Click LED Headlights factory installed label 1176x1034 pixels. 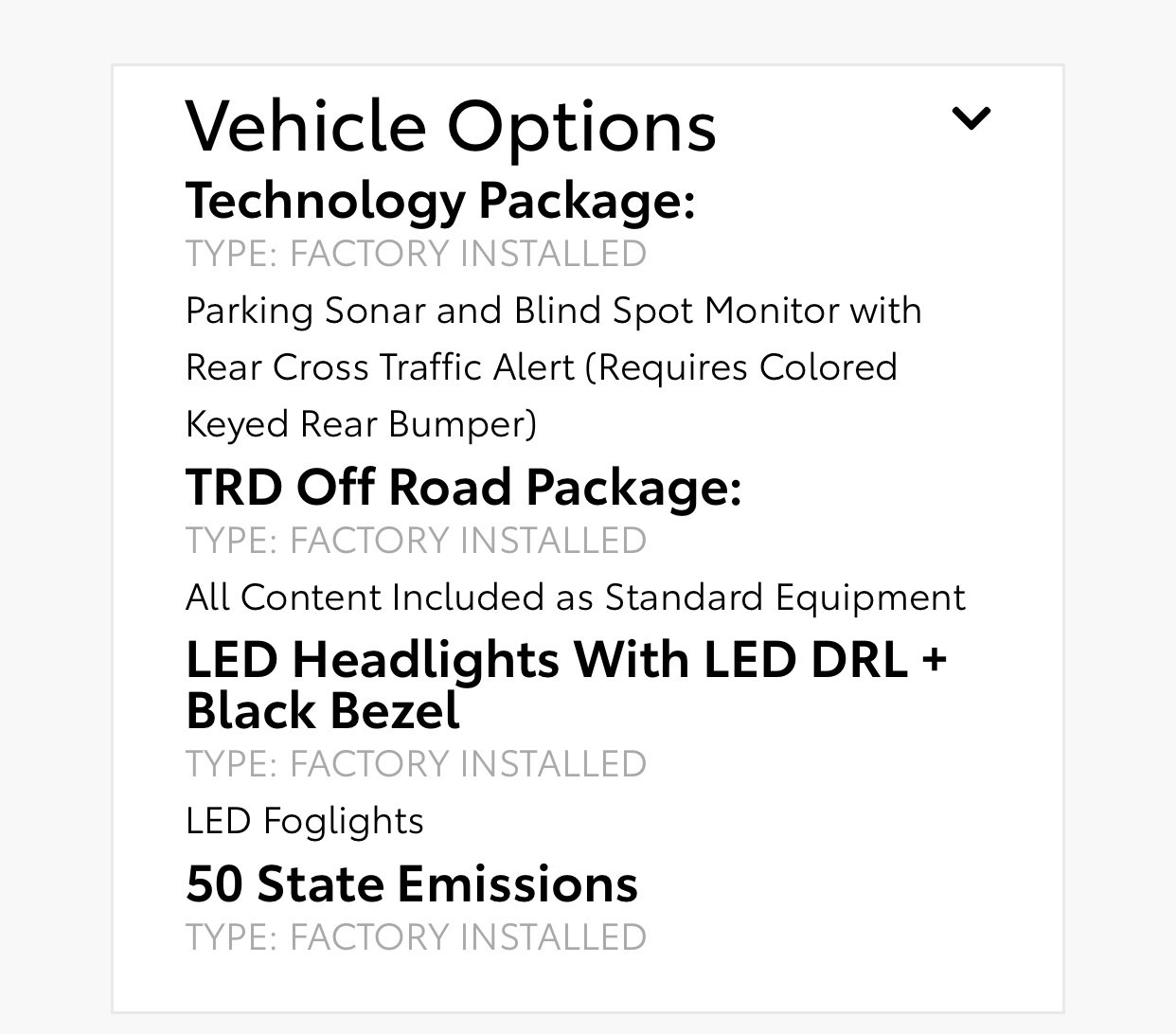[x=416, y=763]
